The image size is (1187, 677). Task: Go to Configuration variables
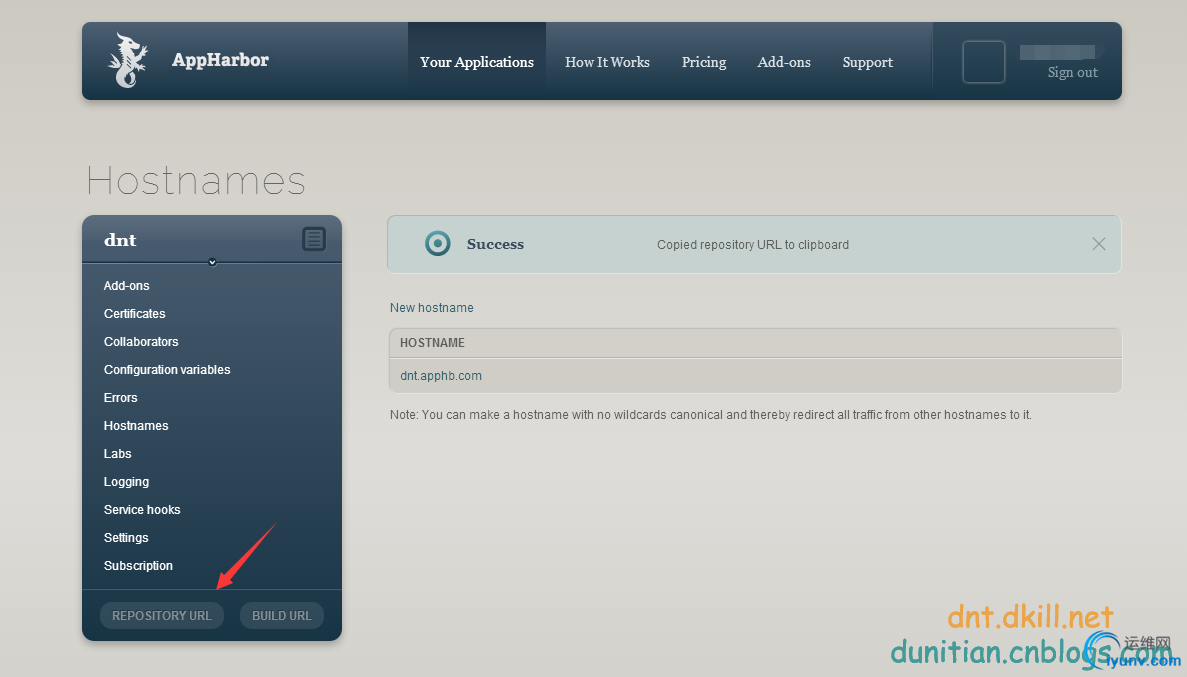pyautogui.click(x=167, y=370)
